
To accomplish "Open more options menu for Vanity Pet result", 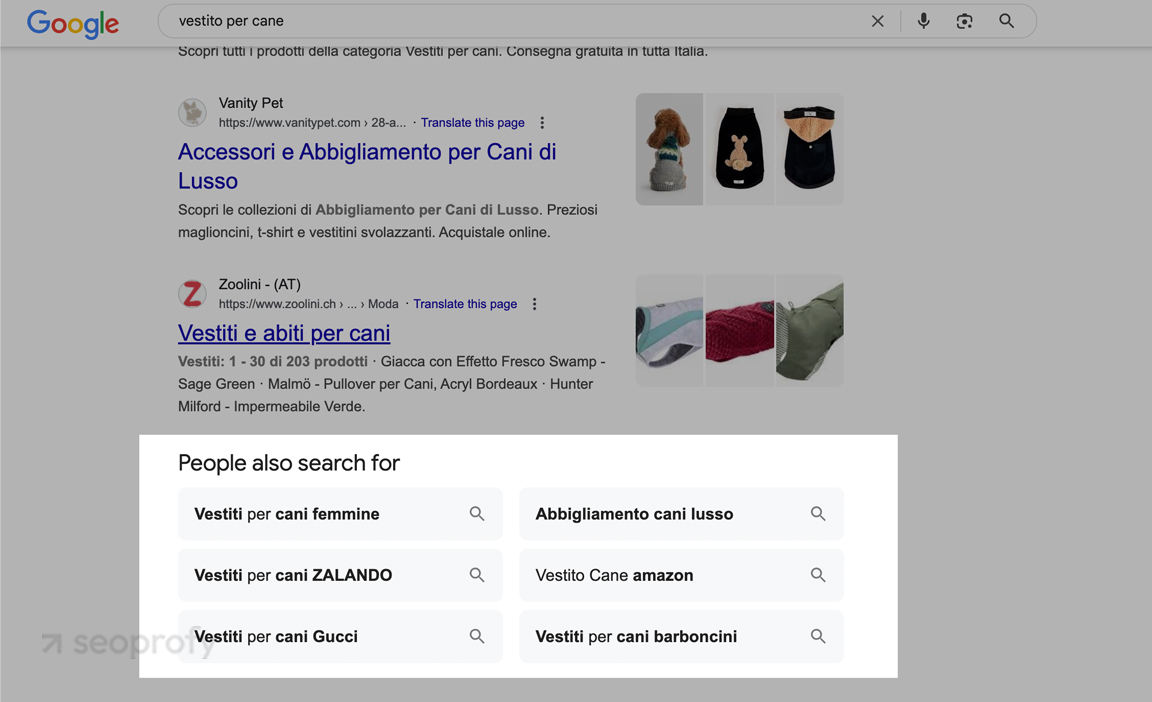I will tap(542, 123).
